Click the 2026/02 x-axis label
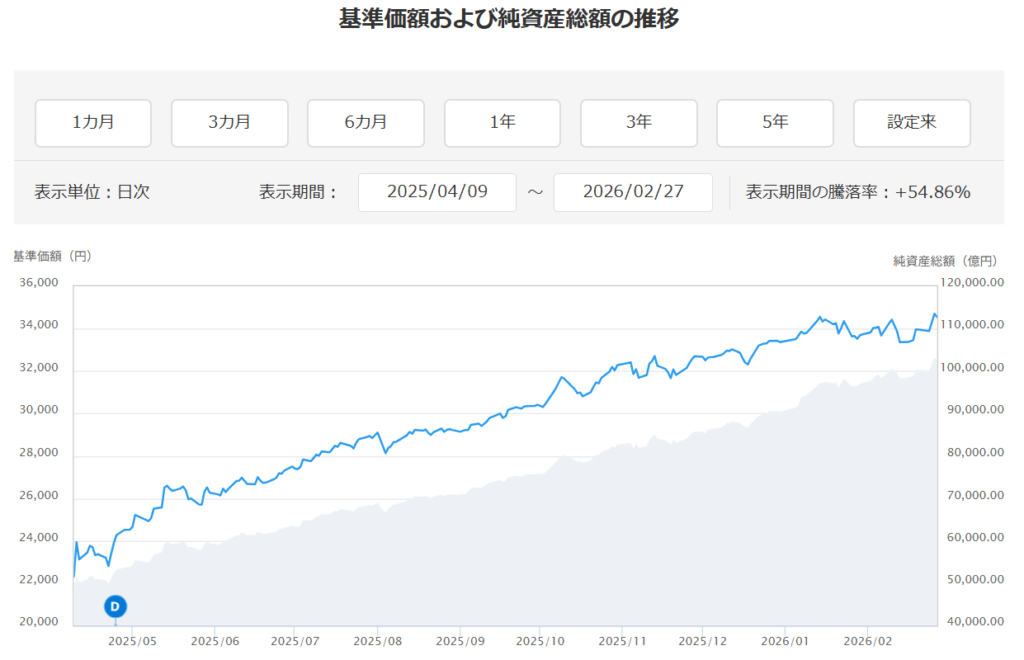1024x660 pixels. point(868,641)
